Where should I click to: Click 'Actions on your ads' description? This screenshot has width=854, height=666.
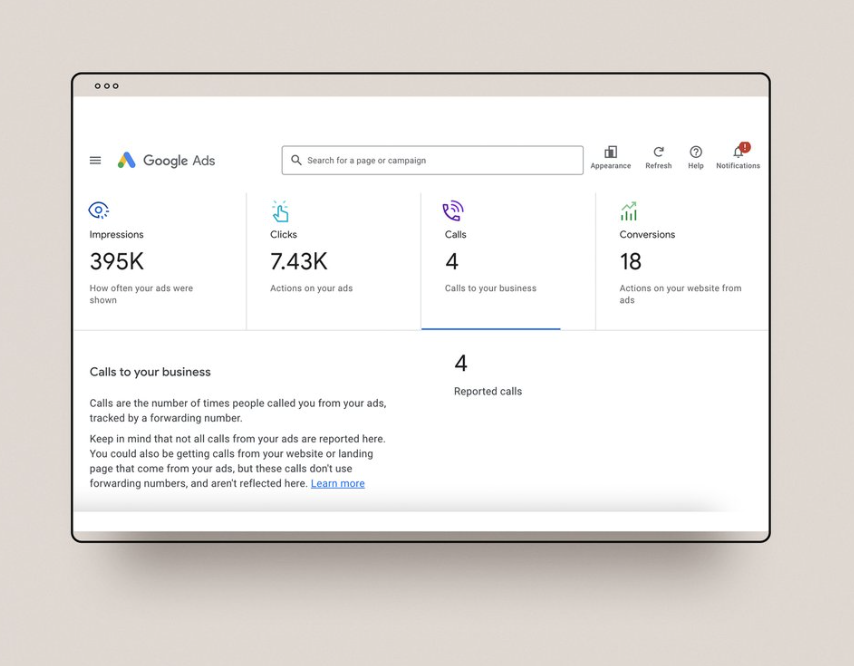312,288
